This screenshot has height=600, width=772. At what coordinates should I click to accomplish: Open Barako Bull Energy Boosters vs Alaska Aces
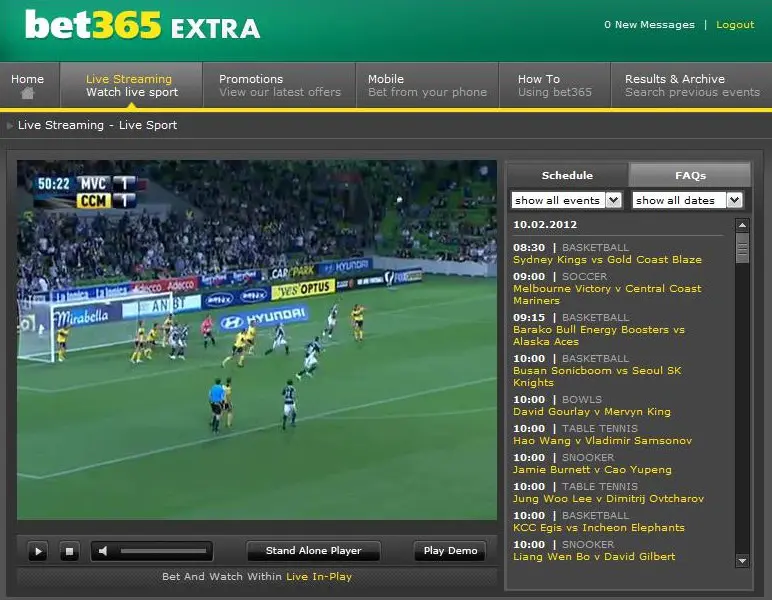(x=599, y=335)
